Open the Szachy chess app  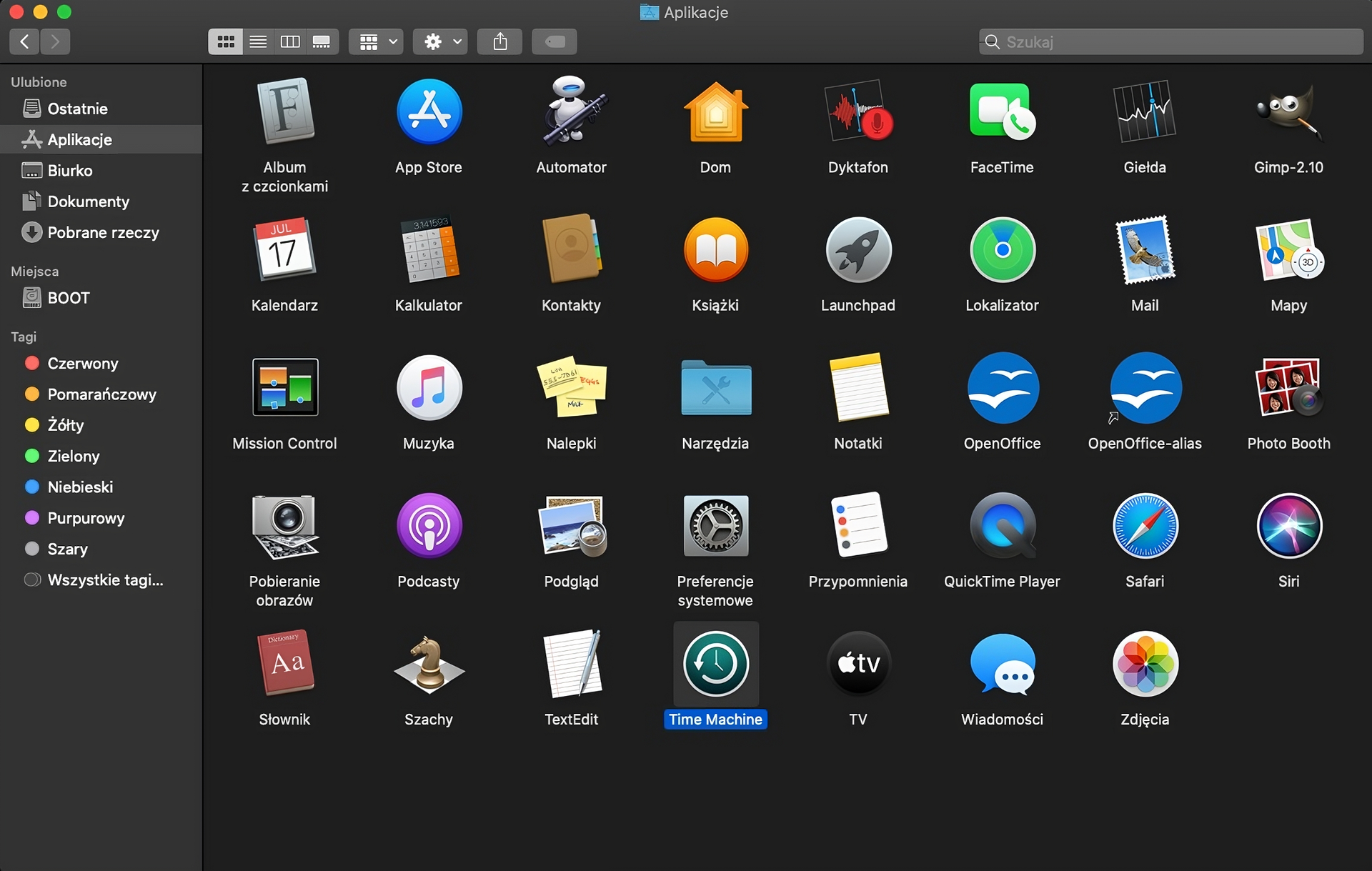(428, 664)
